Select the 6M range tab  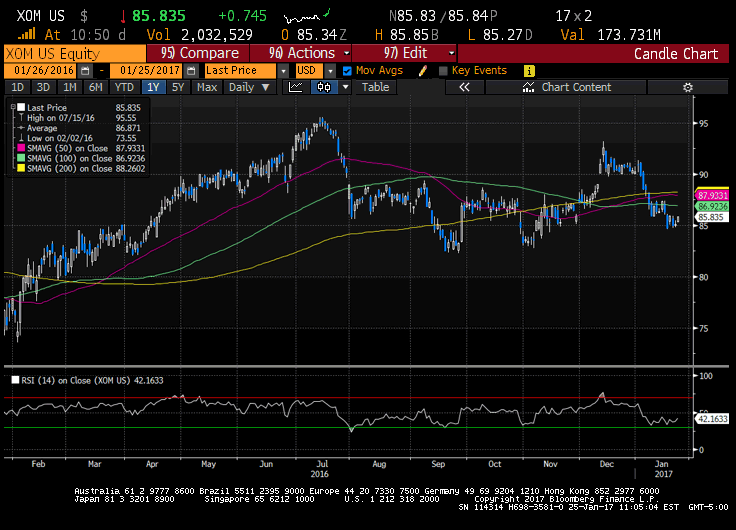96,87
